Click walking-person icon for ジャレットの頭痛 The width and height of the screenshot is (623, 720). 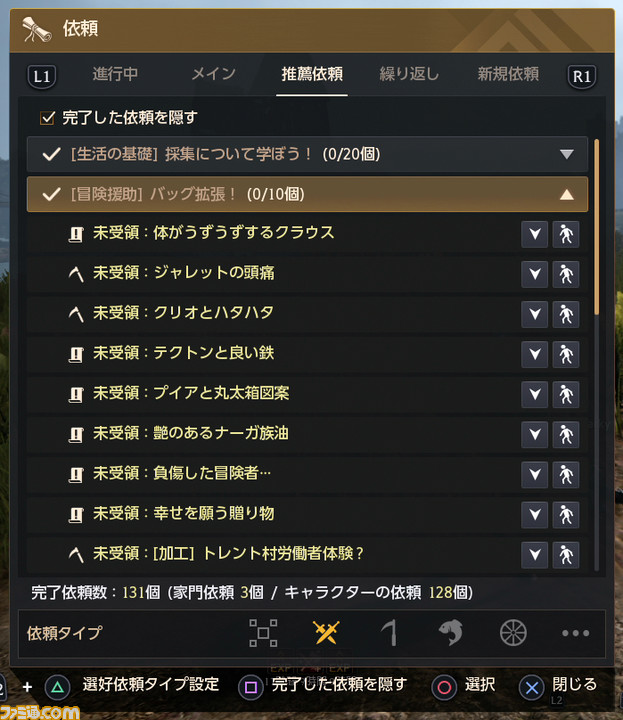tap(566, 274)
